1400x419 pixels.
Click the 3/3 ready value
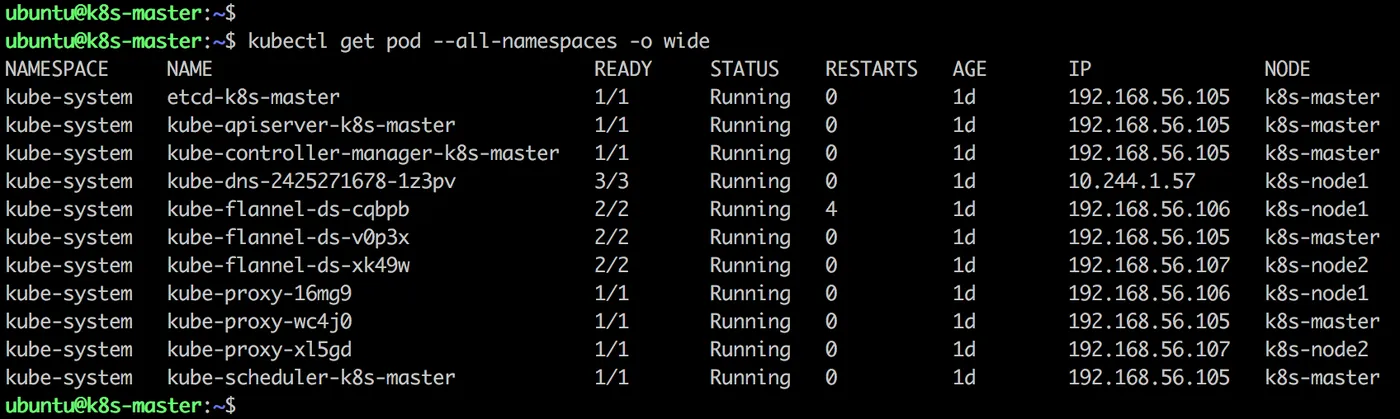tap(611, 181)
